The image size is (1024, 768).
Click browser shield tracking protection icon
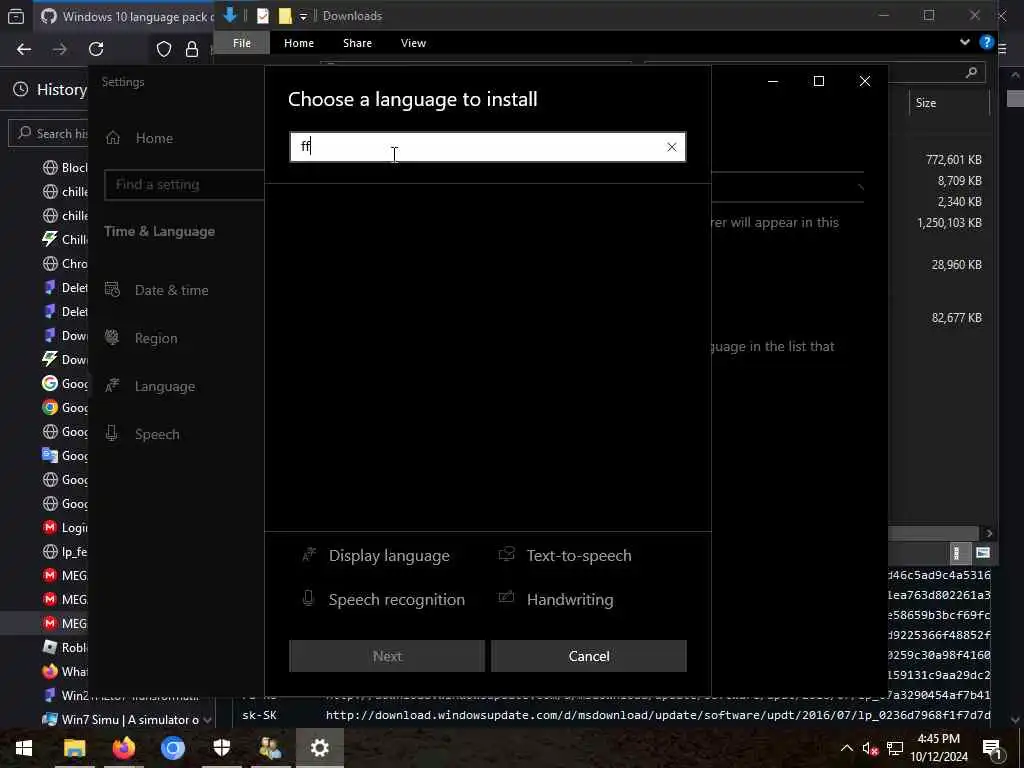coord(164,49)
